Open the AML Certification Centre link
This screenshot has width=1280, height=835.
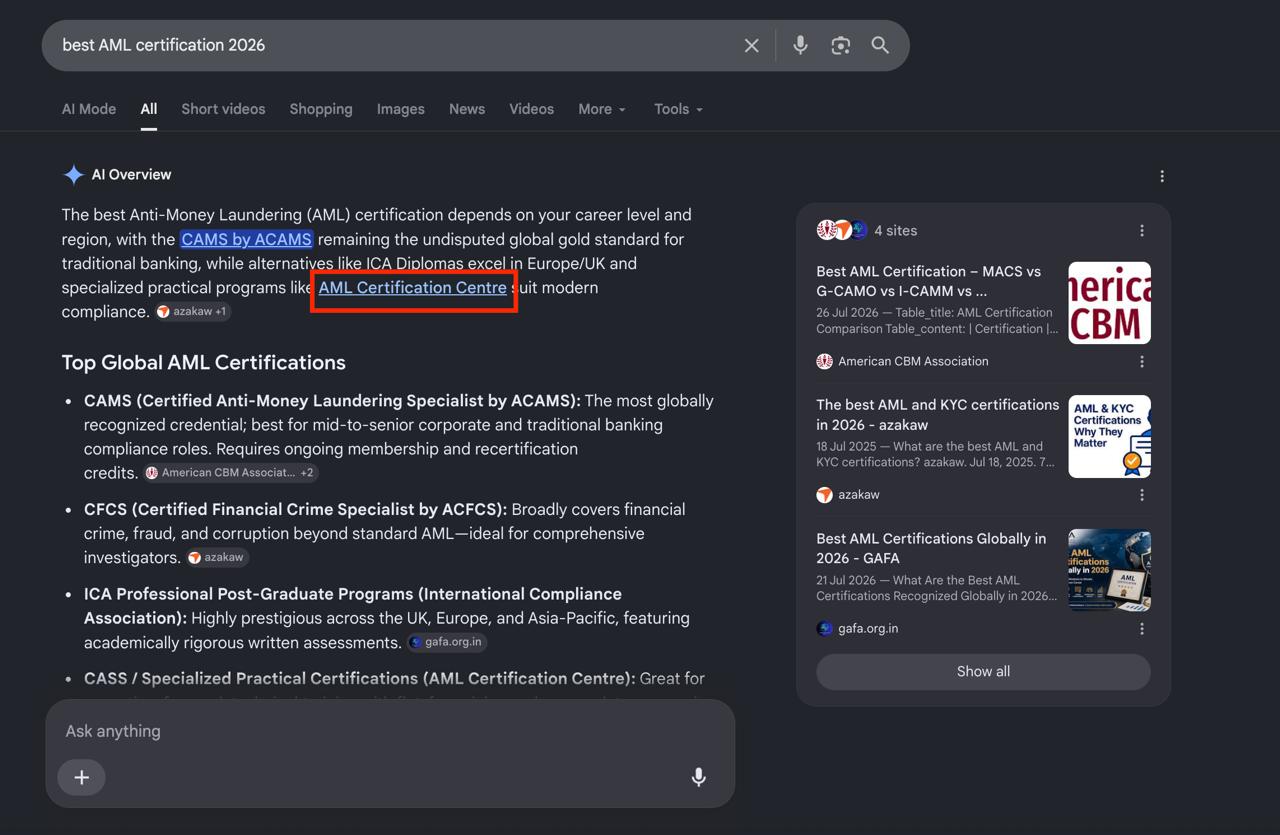[x=412, y=287]
